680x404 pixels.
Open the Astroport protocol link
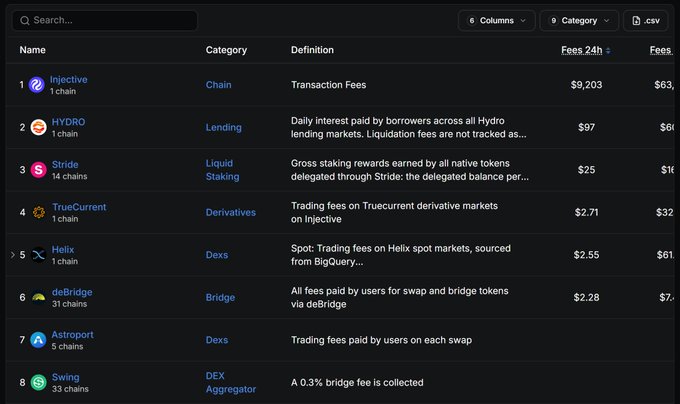[x=72, y=334]
